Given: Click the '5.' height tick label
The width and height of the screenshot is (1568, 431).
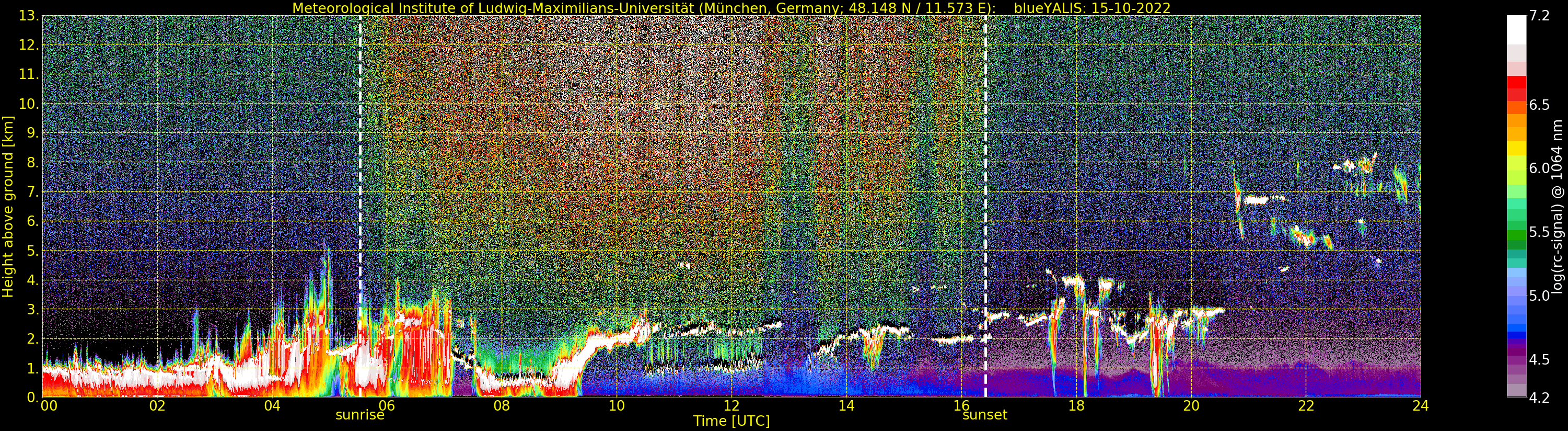Looking at the screenshot, I should pyautogui.click(x=32, y=251).
